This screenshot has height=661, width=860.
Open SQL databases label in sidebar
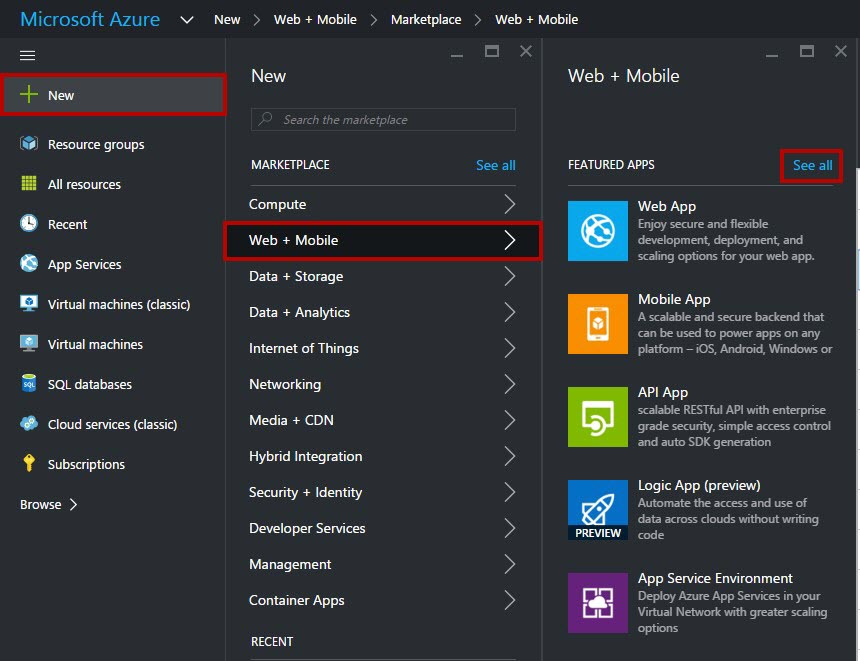pos(89,384)
